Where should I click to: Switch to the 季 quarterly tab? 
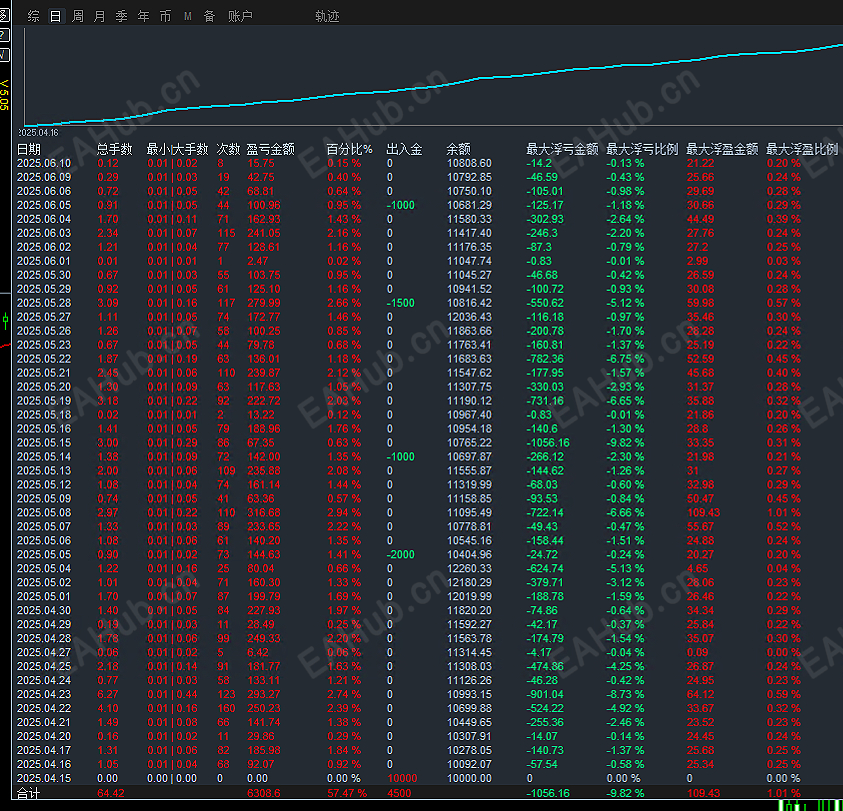point(122,16)
